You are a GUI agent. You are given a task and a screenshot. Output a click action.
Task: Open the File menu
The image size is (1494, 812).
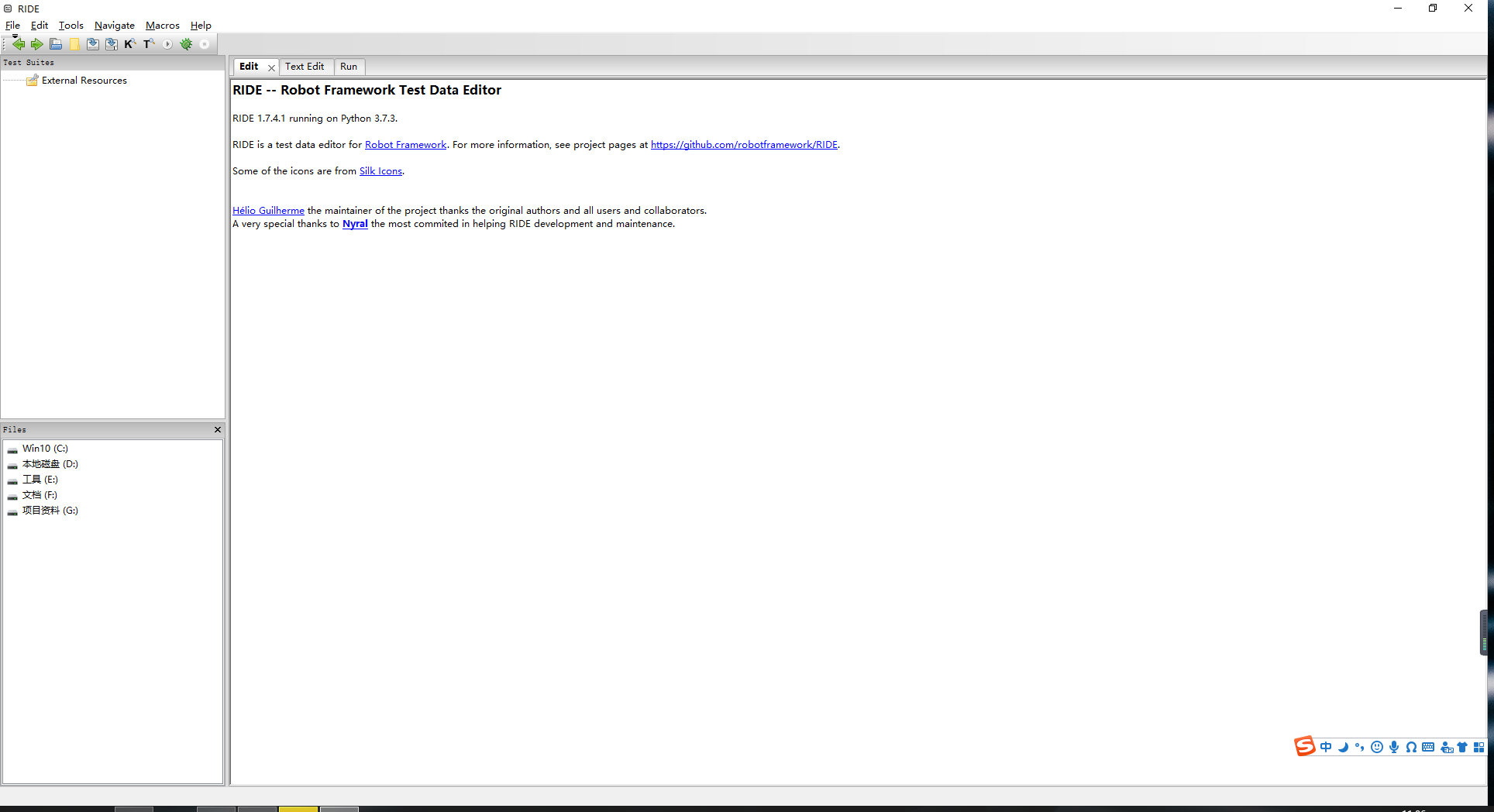(x=12, y=26)
